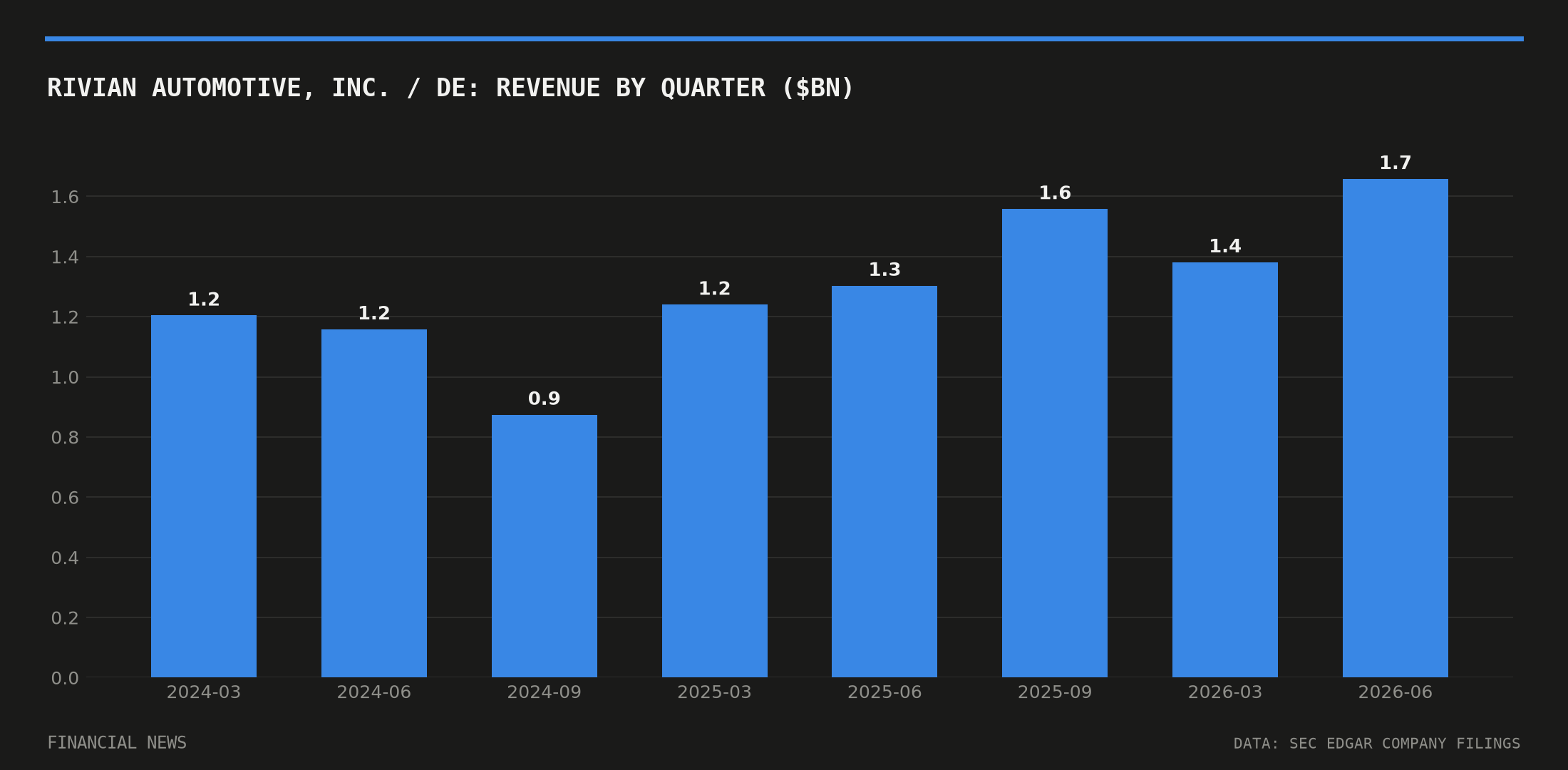Click the 1.4 y-axis tick label

click(65, 257)
